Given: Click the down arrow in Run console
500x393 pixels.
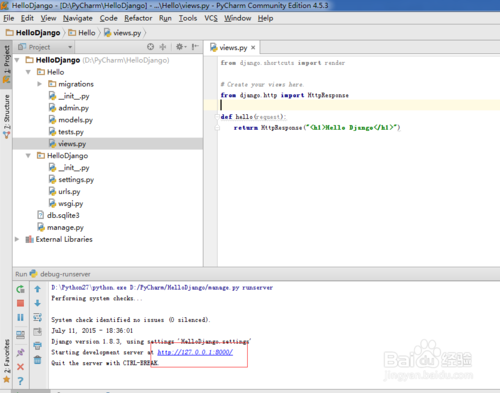Looking at the screenshot, I should (37, 303).
